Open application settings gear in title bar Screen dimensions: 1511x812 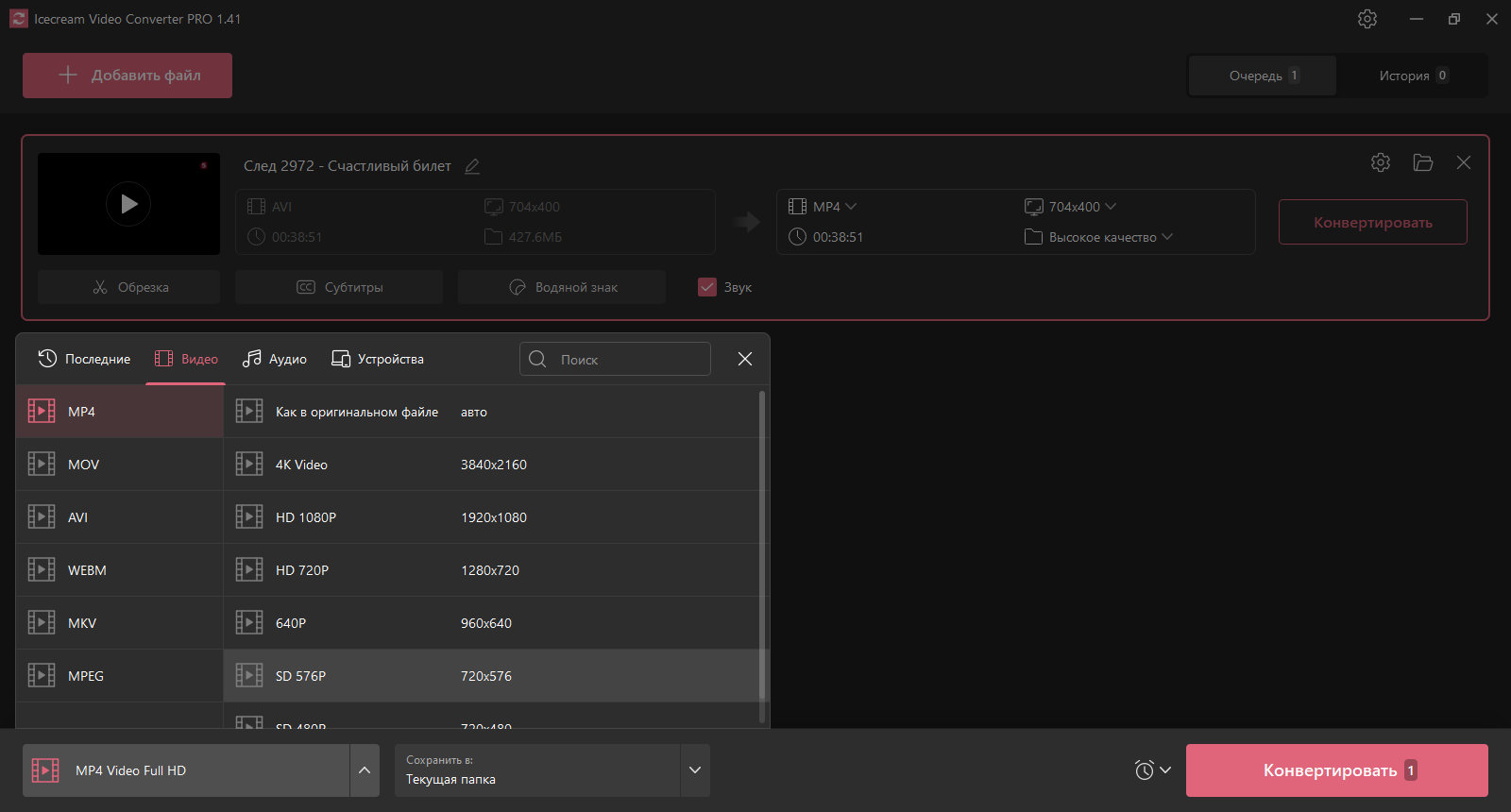pyautogui.click(x=1367, y=19)
